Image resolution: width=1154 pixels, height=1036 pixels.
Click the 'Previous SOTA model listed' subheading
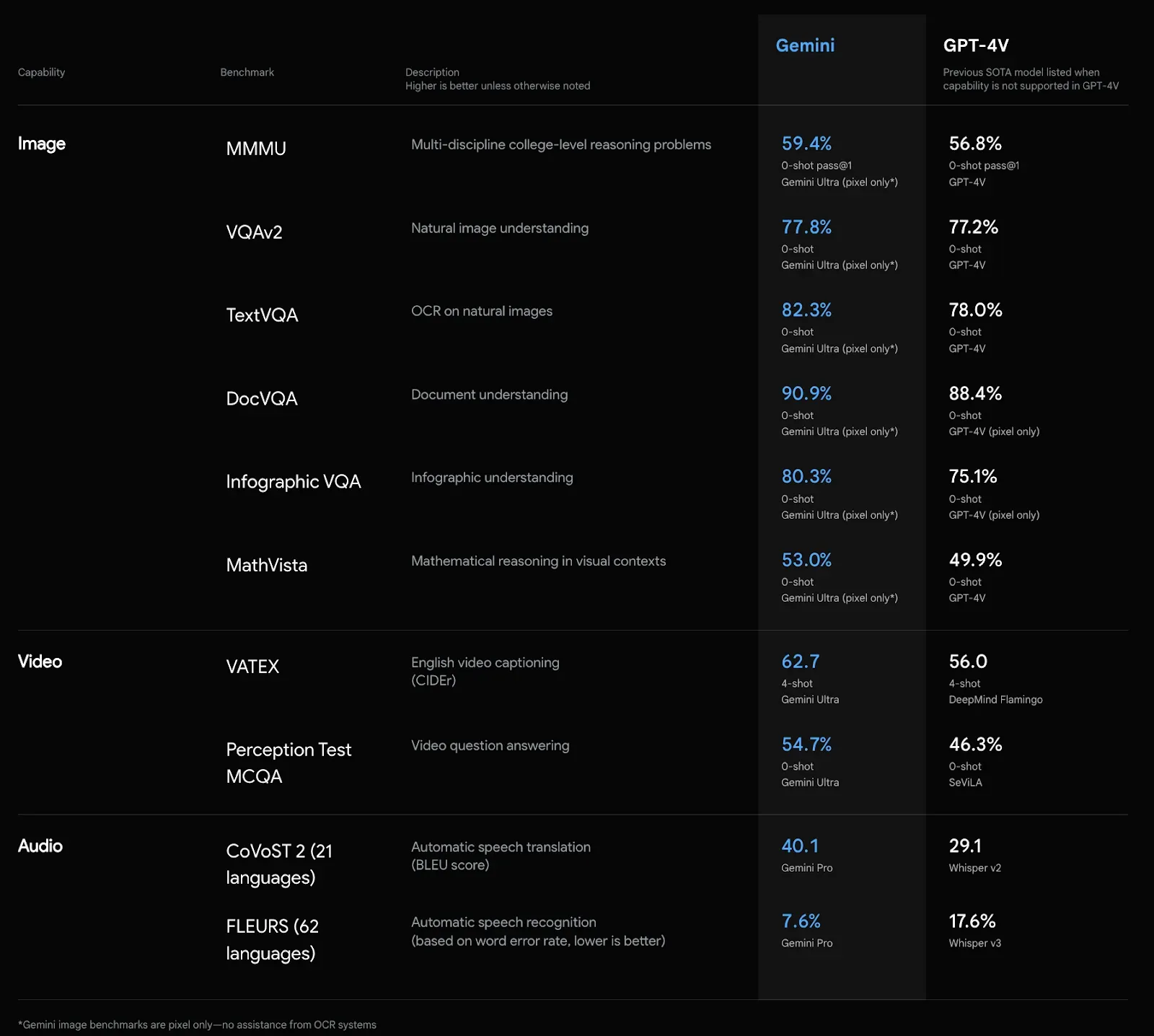point(1031,79)
